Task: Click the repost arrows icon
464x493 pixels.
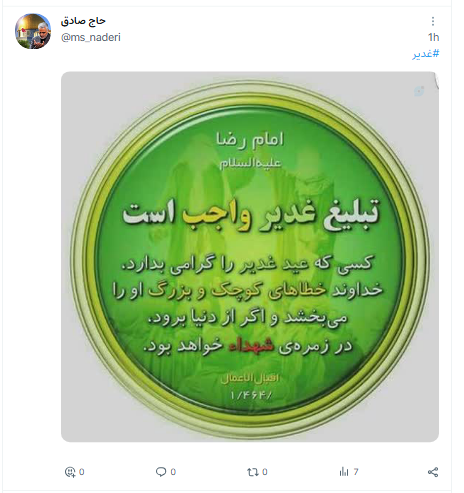Action: coord(253,472)
